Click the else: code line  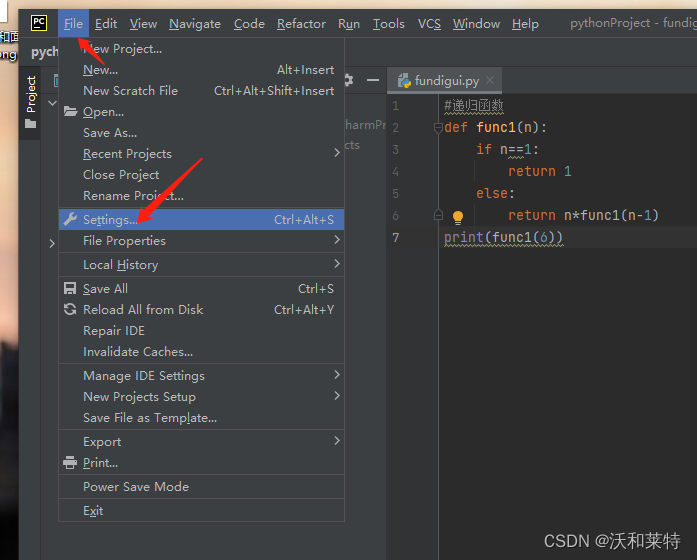coord(495,193)
